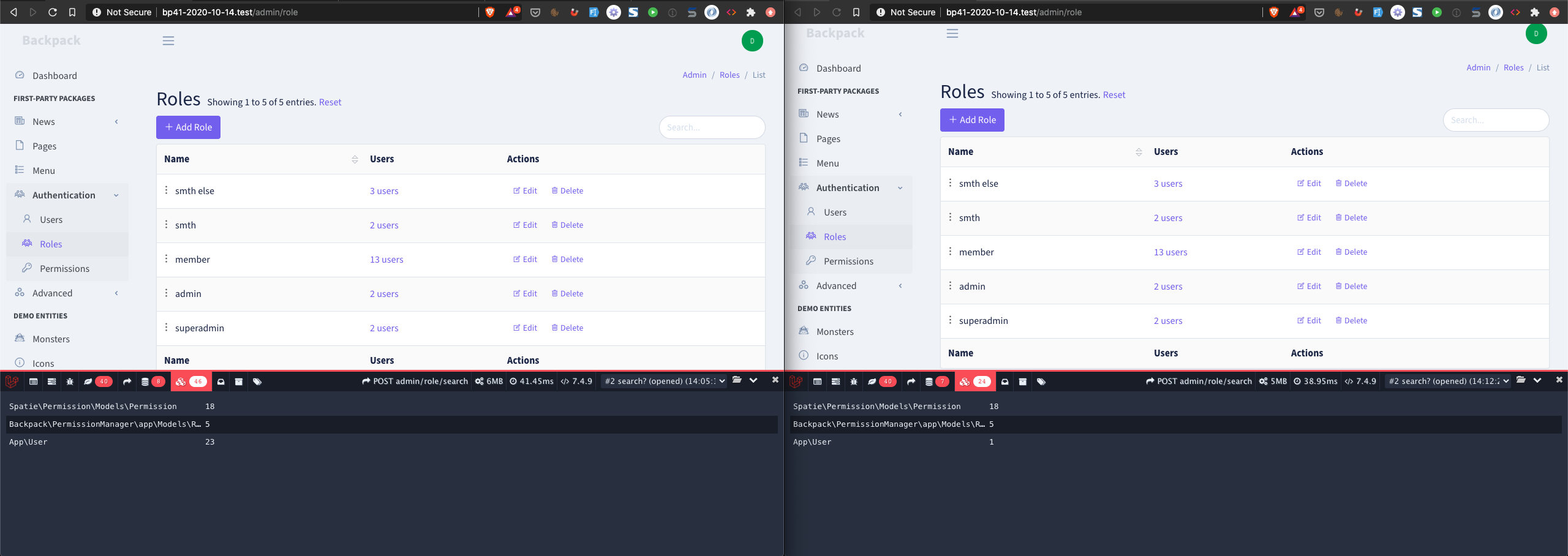Open the Laravel Debugbar logo panel
1568x556 pixels.
[11, 381]
